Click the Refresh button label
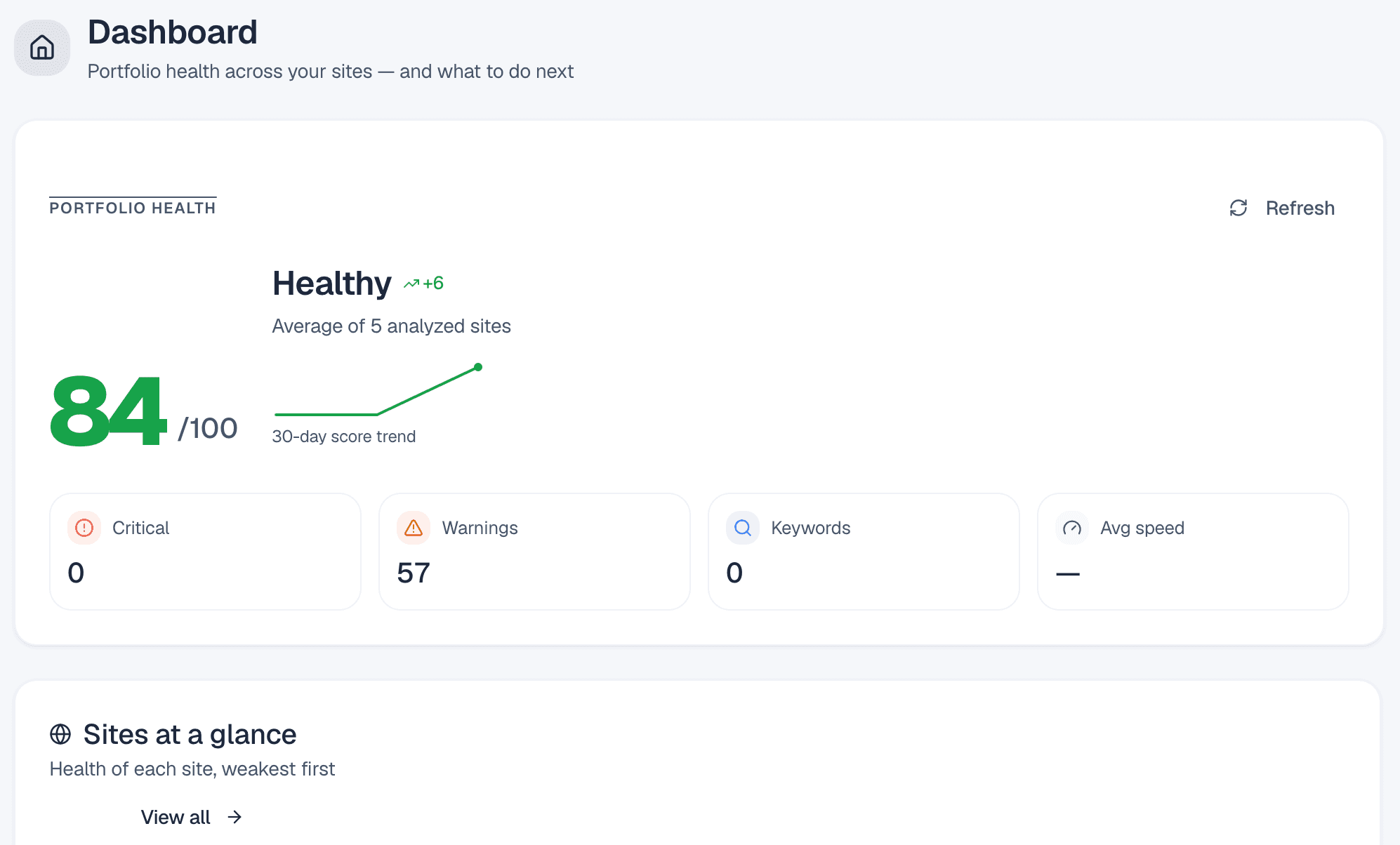This screenshot has height=845, width=1400. pos(1300,208)
